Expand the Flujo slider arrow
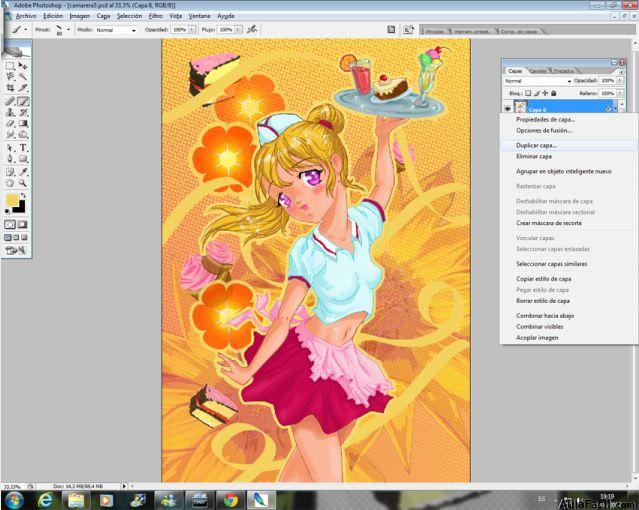This screenshot has height=510, width=639. tap(238, 30)
